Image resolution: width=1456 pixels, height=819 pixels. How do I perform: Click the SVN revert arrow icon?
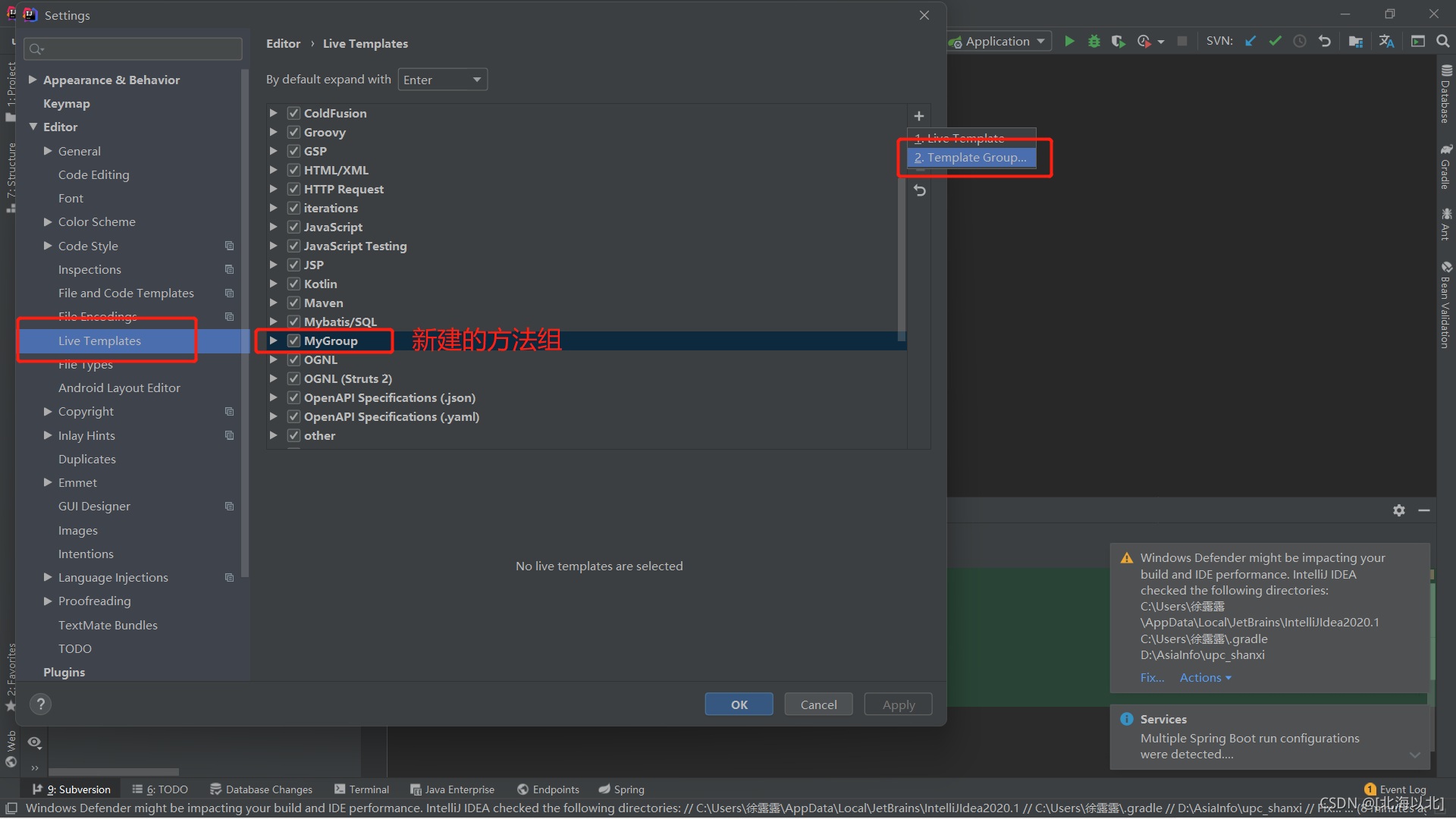pyautogui.click(x=1325, y=41)
